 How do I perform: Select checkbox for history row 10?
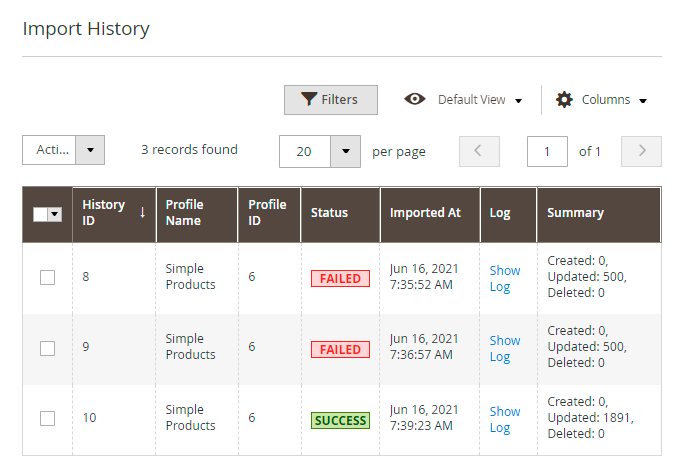[x=47, y=418]
